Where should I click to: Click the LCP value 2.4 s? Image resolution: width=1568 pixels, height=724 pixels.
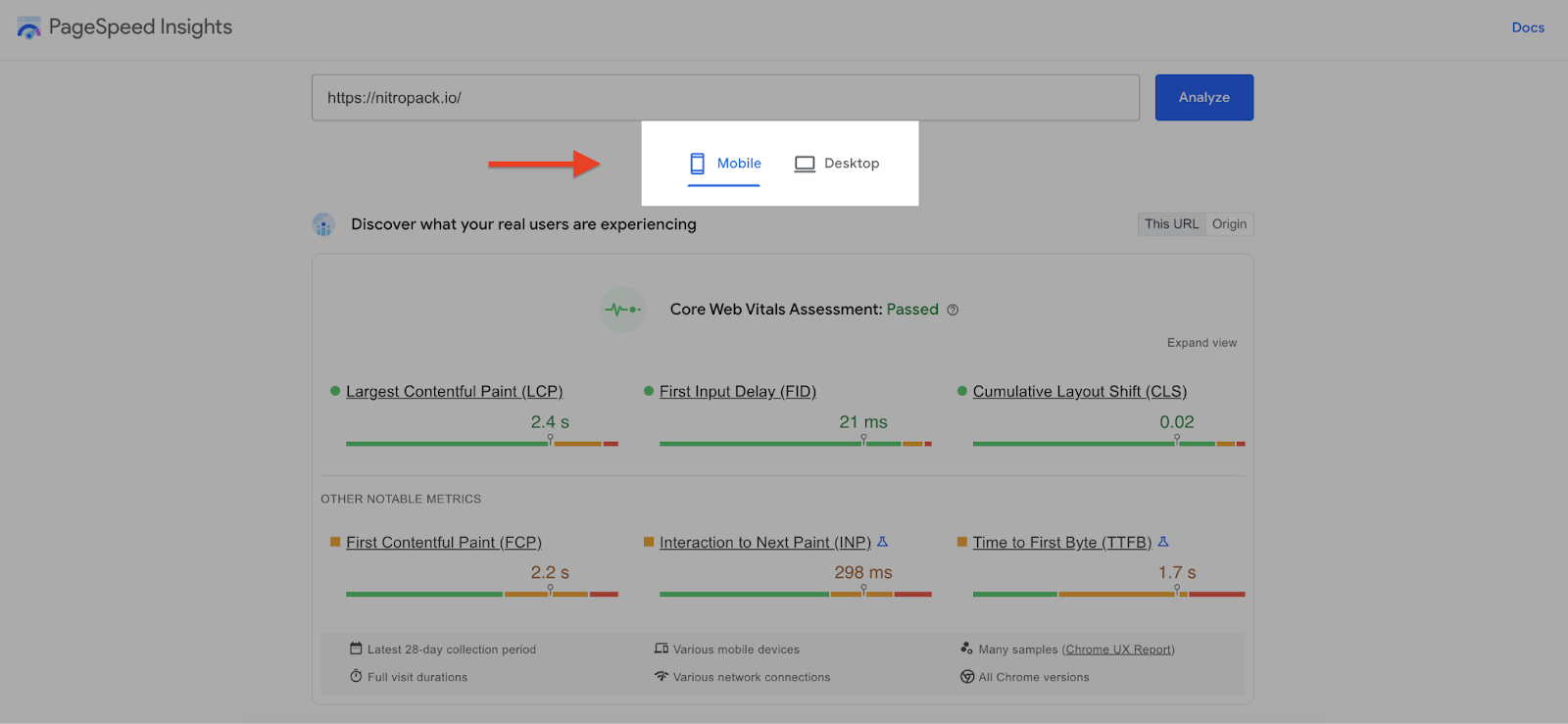tap(550, 422)
